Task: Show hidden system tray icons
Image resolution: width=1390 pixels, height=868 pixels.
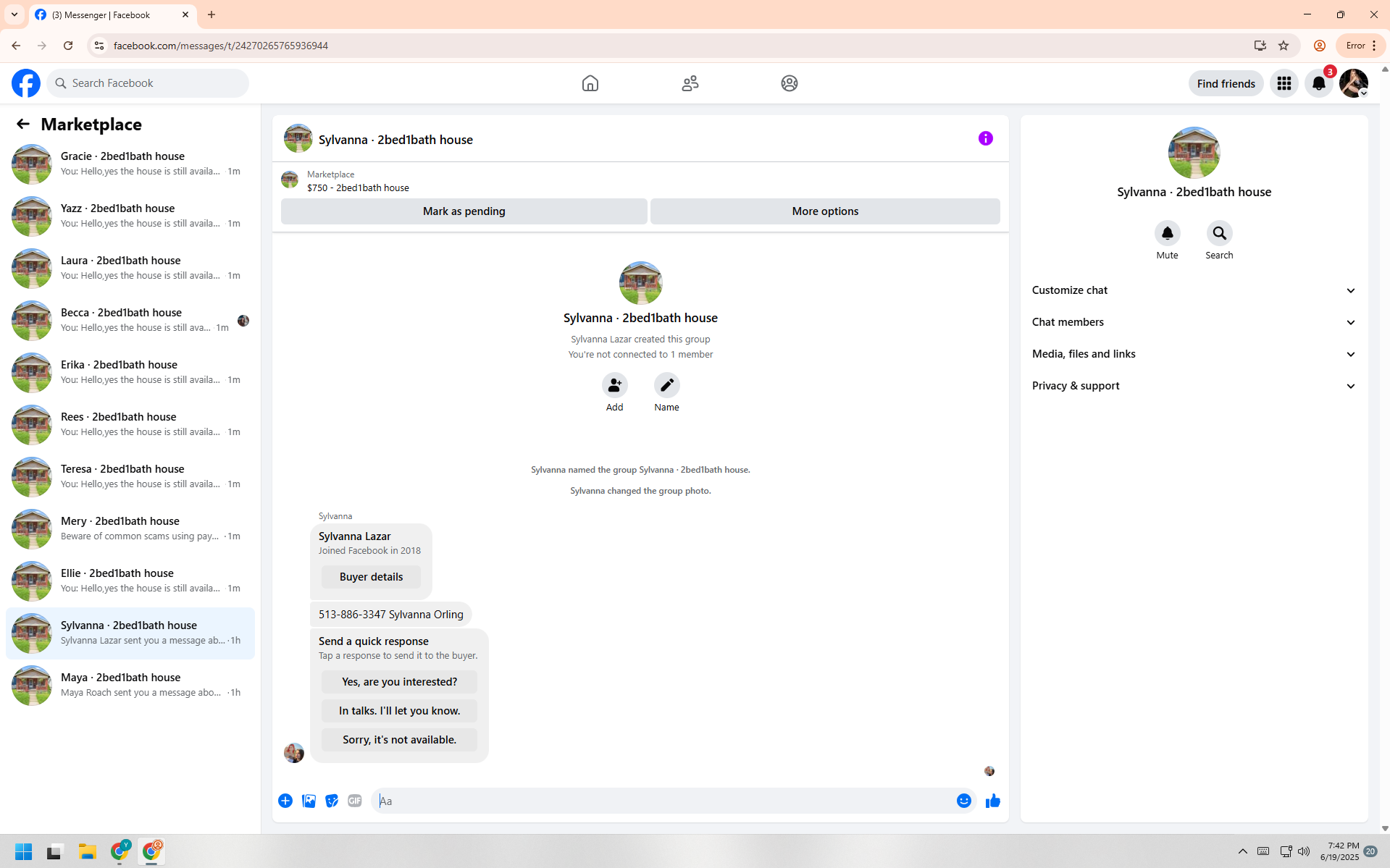Action: point(1243,851)
